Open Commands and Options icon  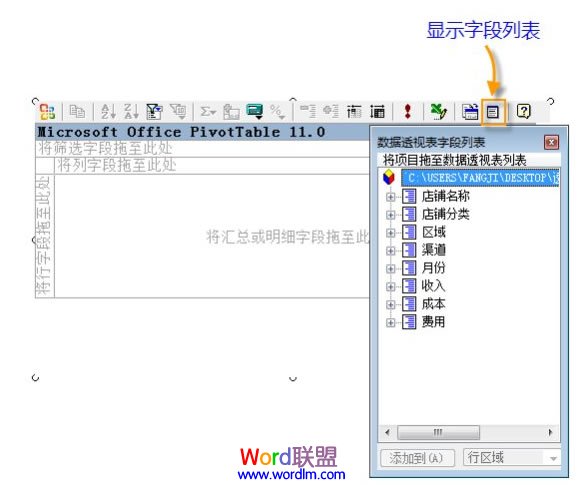[x=470, y=112]
